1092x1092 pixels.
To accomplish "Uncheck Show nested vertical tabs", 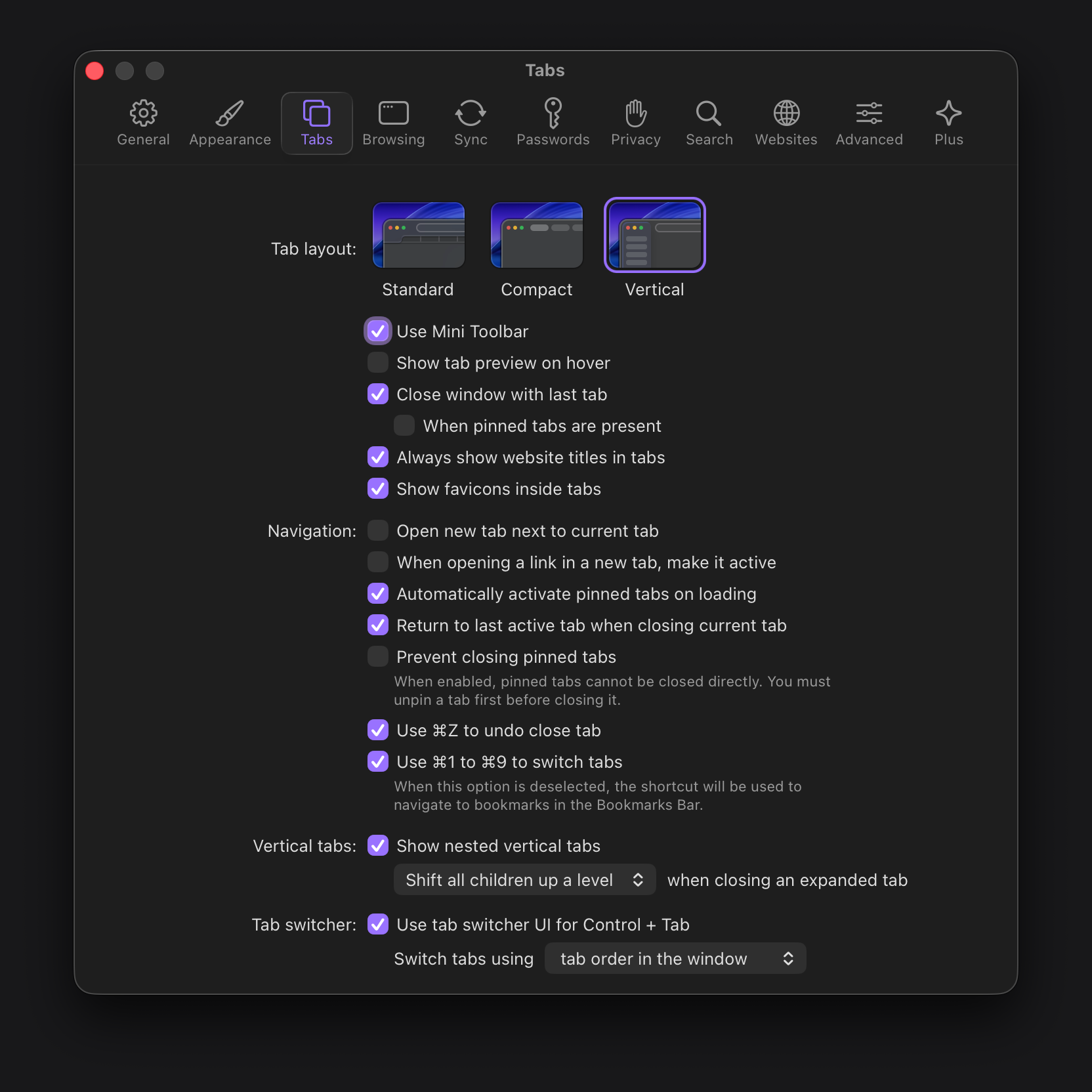I will (x=378, y=846).
